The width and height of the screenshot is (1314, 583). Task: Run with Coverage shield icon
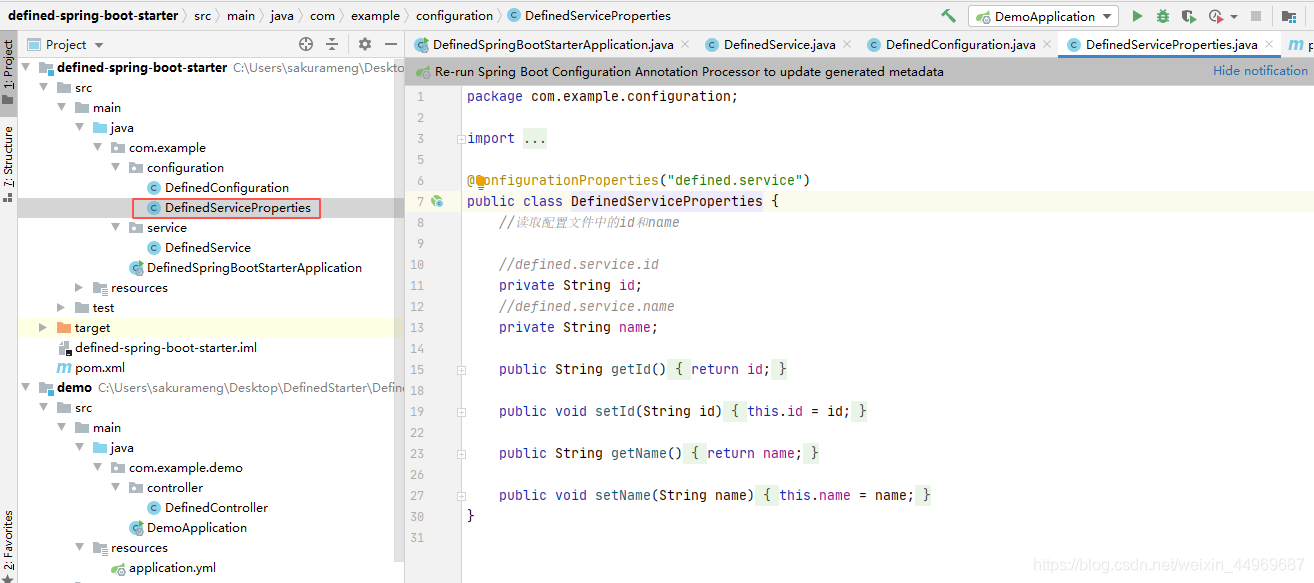pyautogui.click(x=1188, y=16)
